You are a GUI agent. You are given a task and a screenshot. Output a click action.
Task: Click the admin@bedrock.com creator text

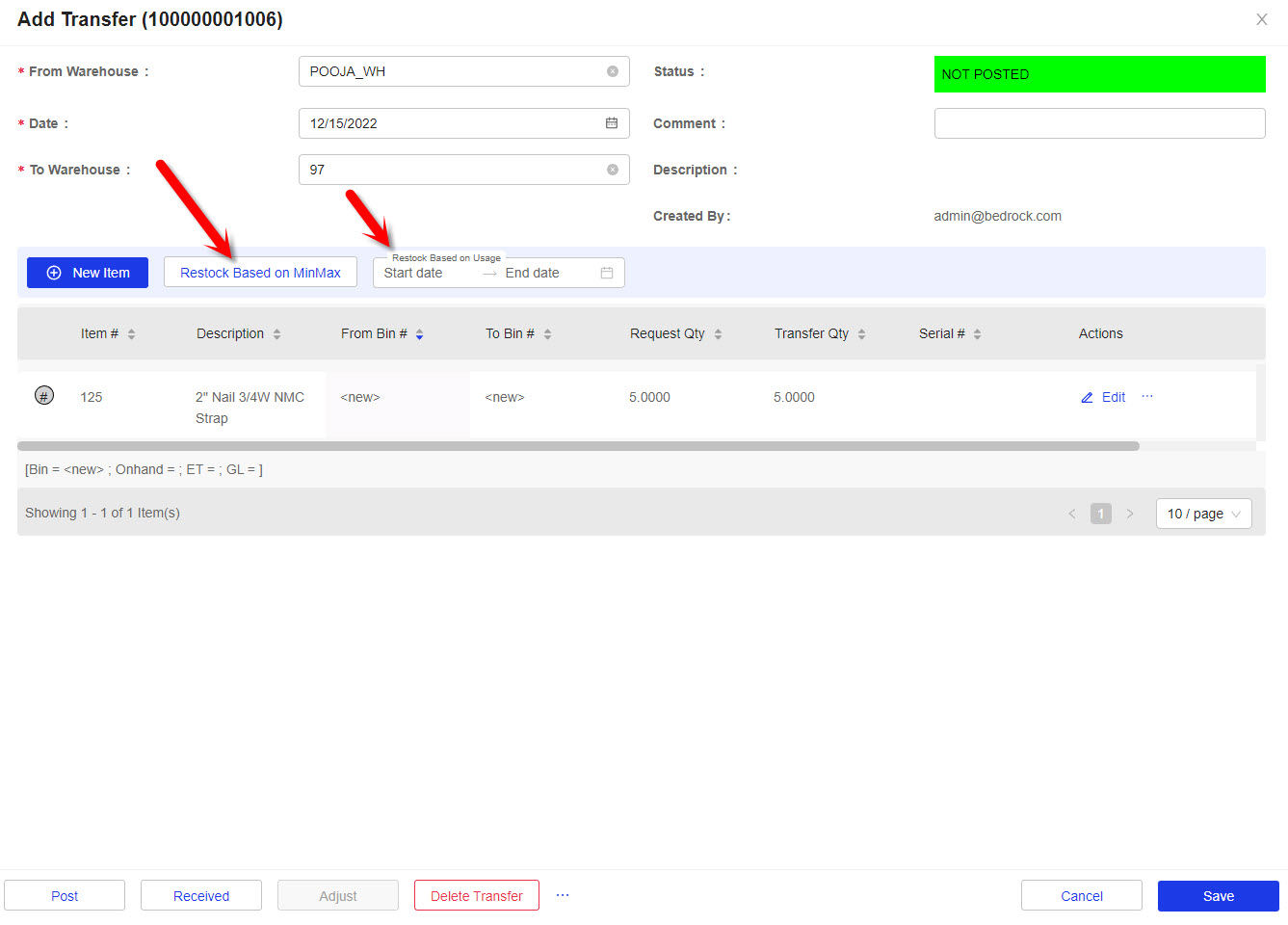click(997, 216)
